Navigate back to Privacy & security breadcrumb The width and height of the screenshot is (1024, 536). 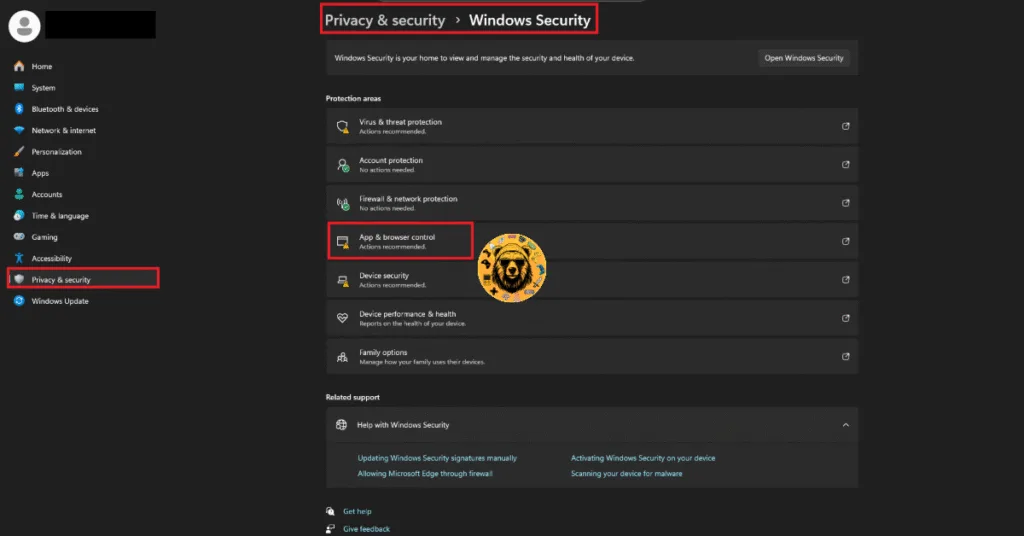(x=385, y=20)
